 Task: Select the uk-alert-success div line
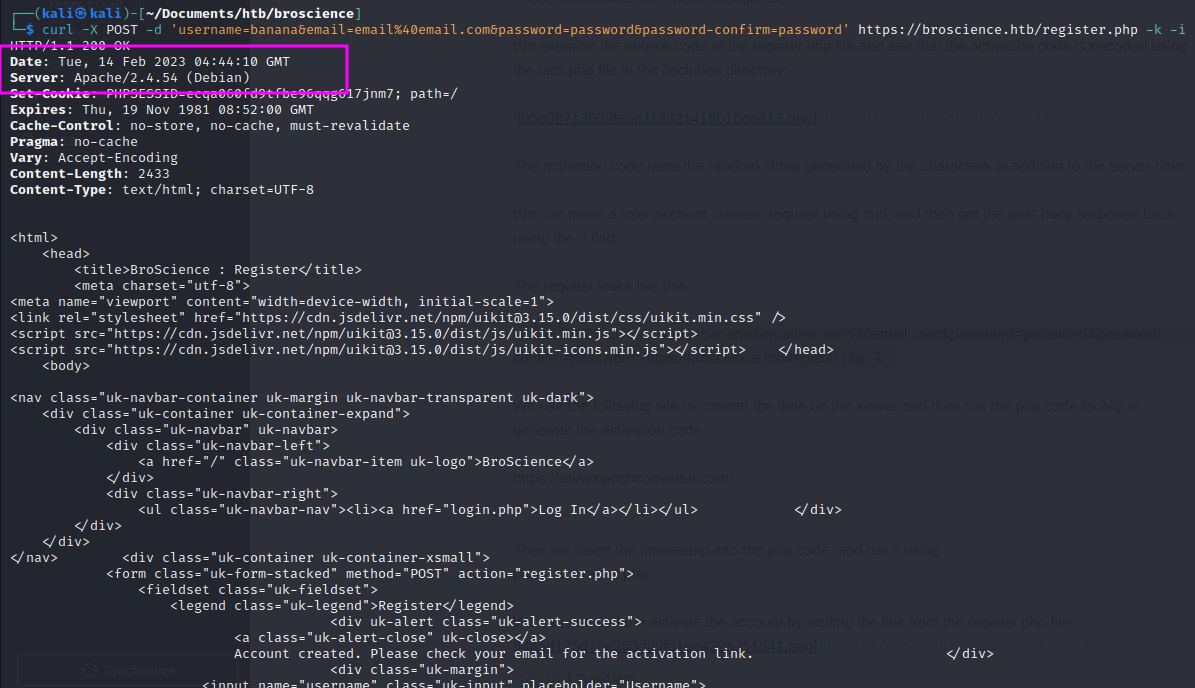click(x=486, y=622)
